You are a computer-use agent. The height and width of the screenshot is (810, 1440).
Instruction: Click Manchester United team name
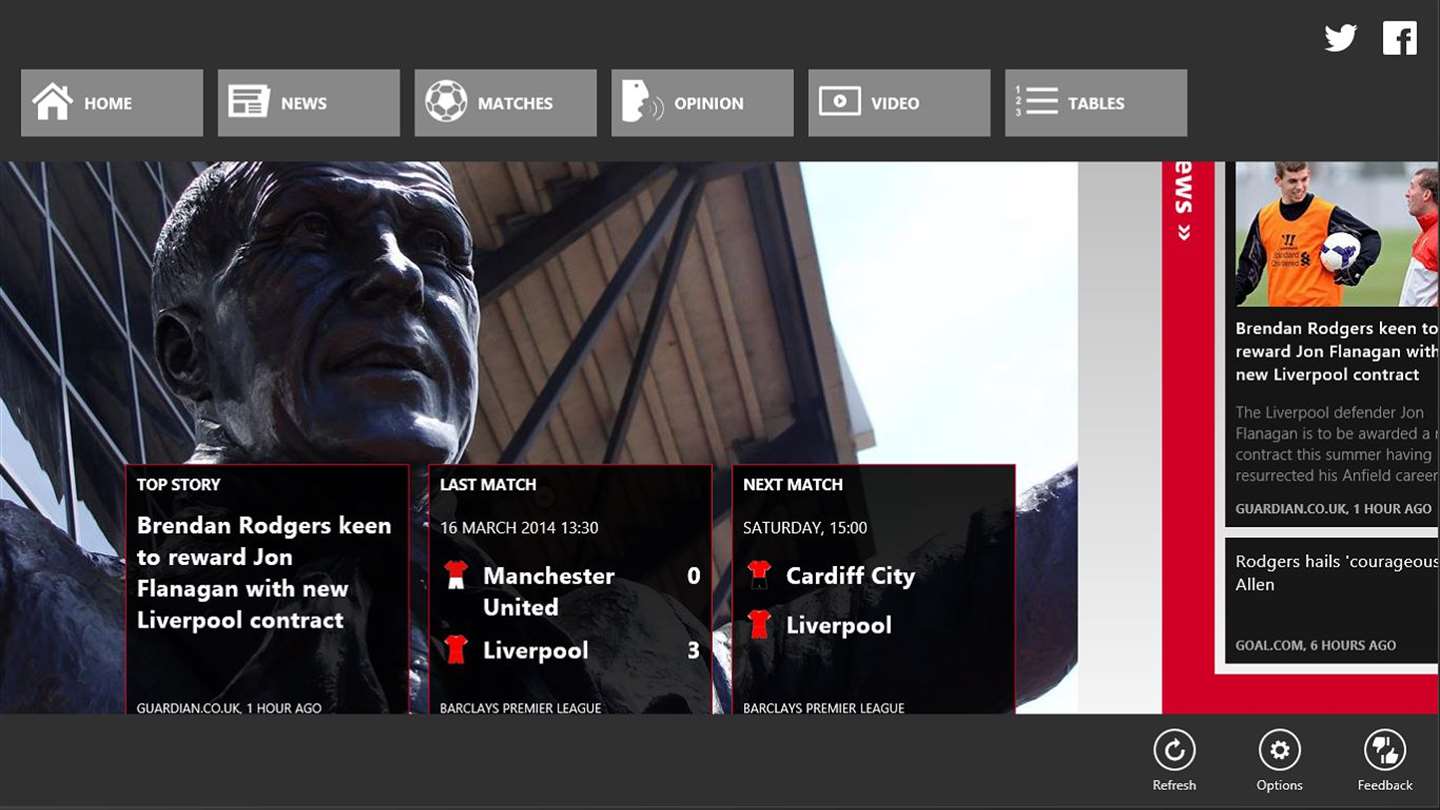point(549,591)
